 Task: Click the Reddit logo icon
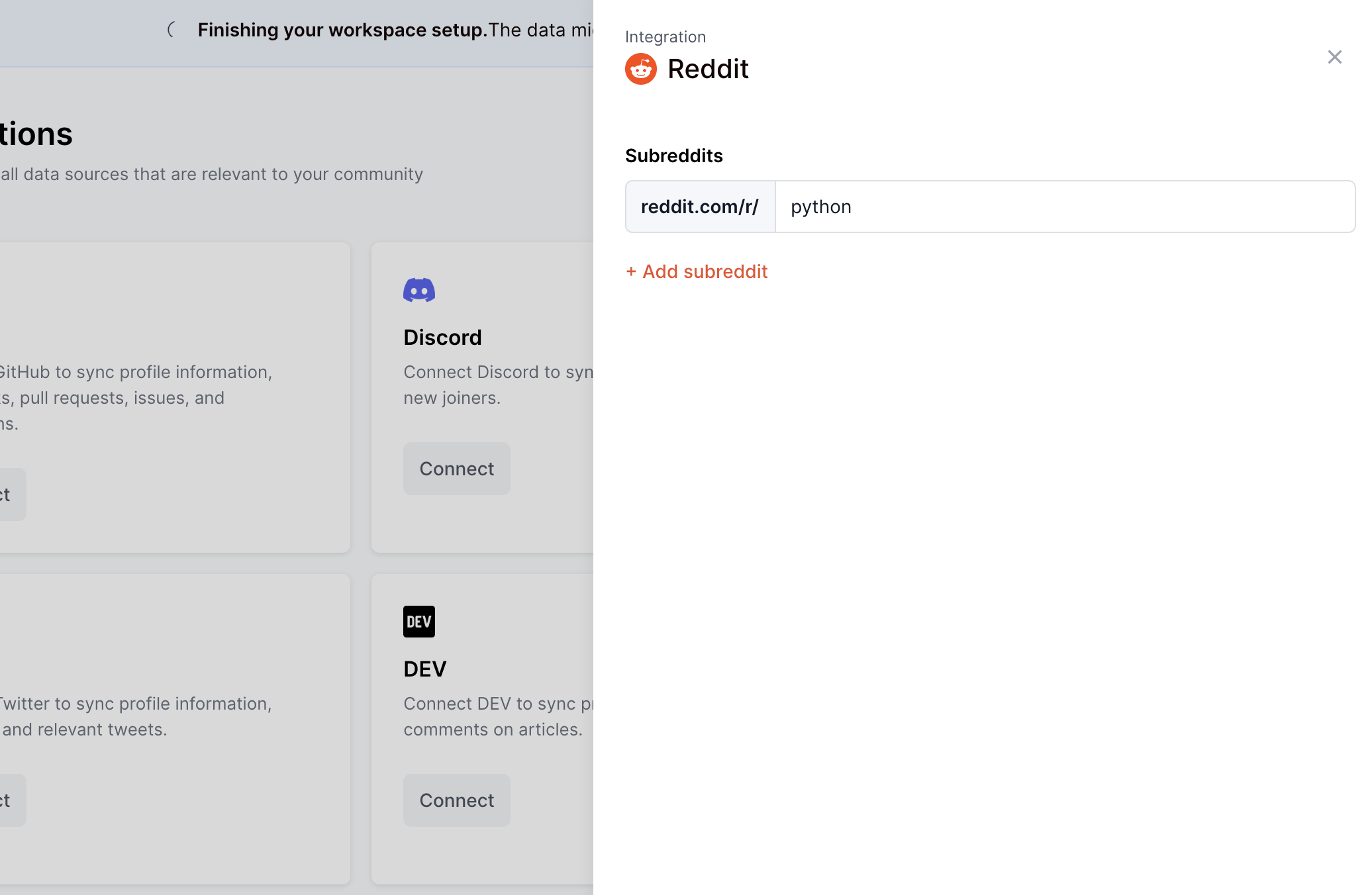[x=641, y=69]
